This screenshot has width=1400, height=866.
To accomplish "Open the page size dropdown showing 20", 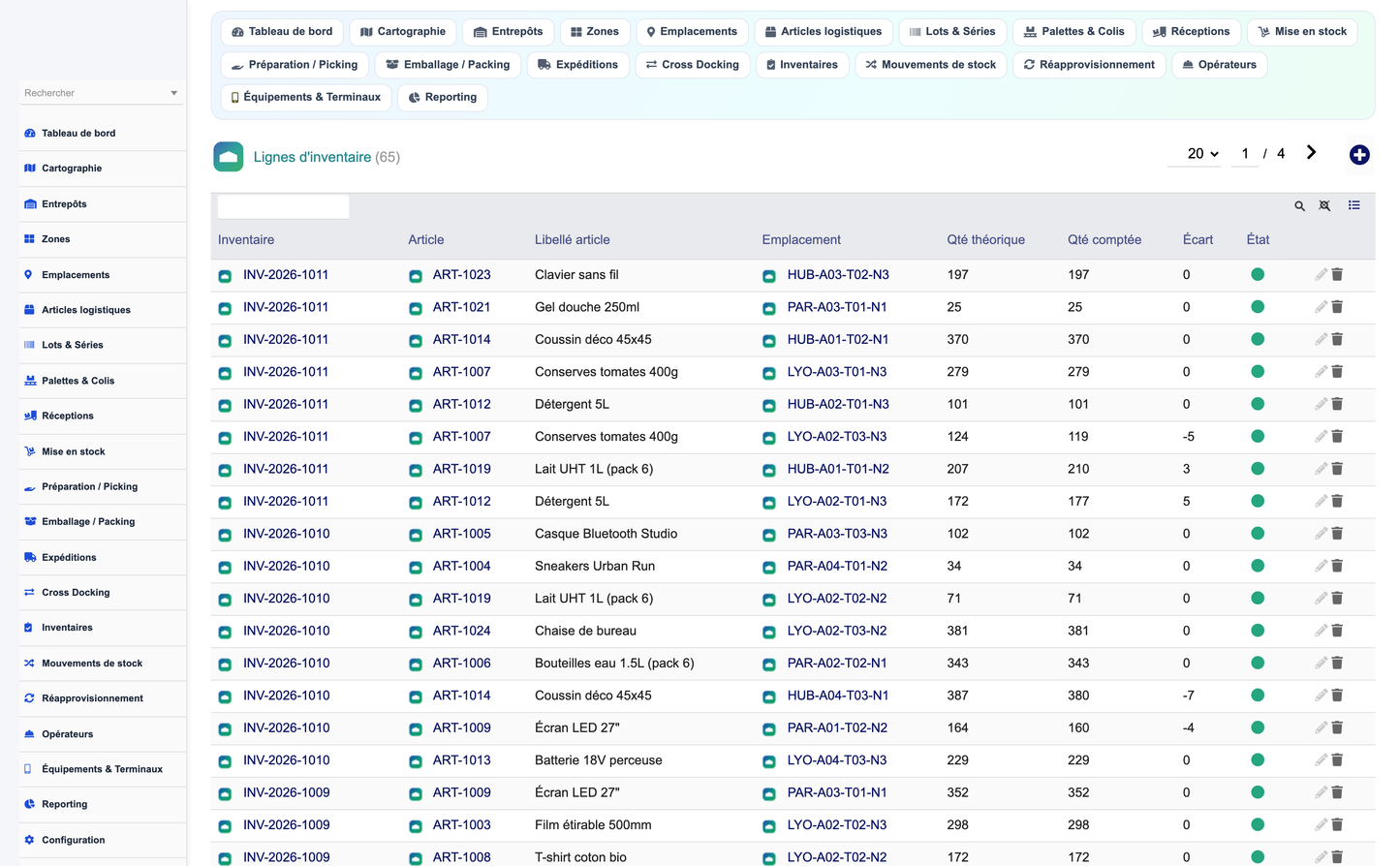I will click(x=1202, y=153).
